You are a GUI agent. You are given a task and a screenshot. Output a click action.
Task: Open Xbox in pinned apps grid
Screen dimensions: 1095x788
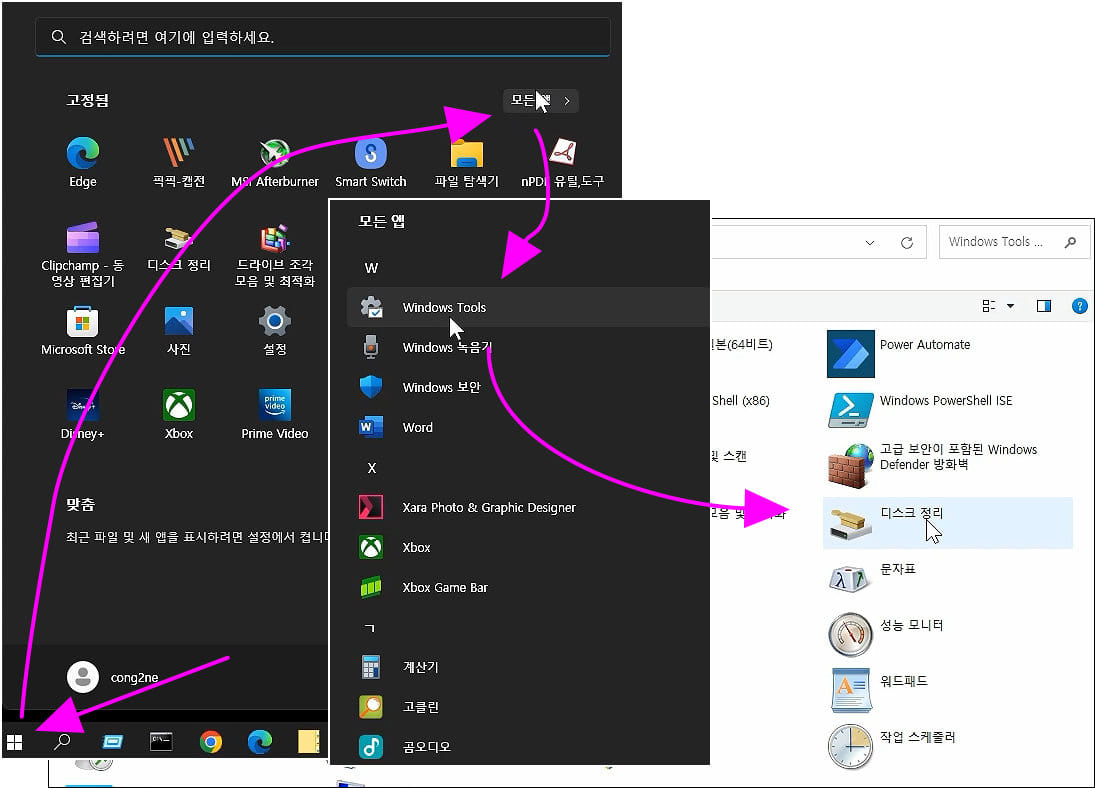[179, 415]
